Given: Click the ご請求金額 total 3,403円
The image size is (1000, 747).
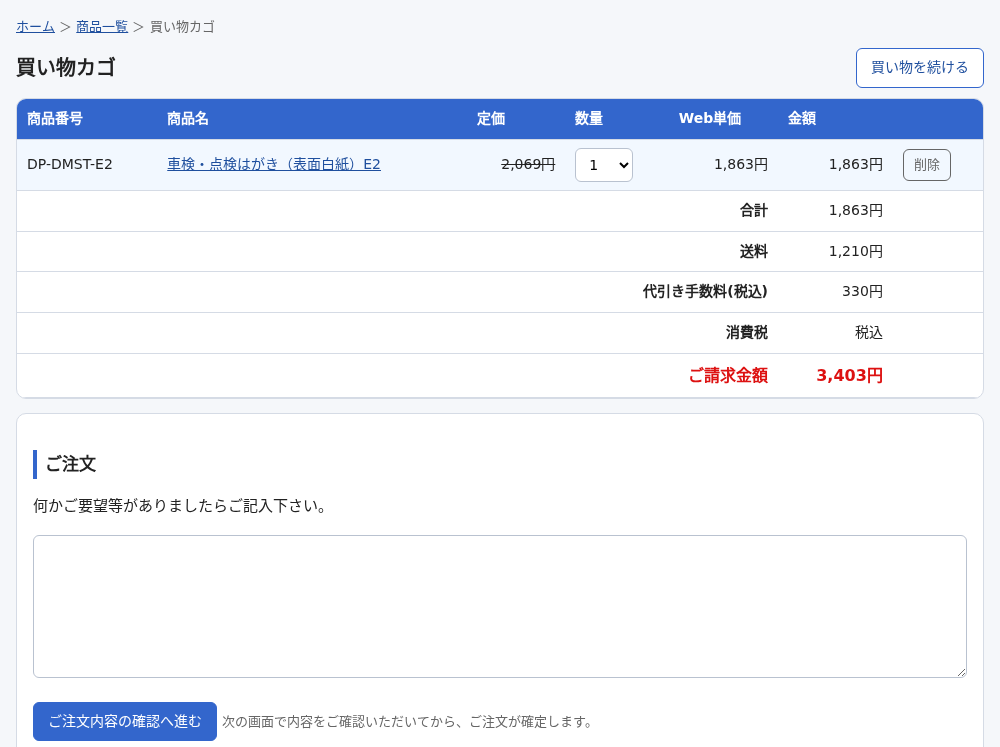Looking at the screenshot, I should [849, 375].
